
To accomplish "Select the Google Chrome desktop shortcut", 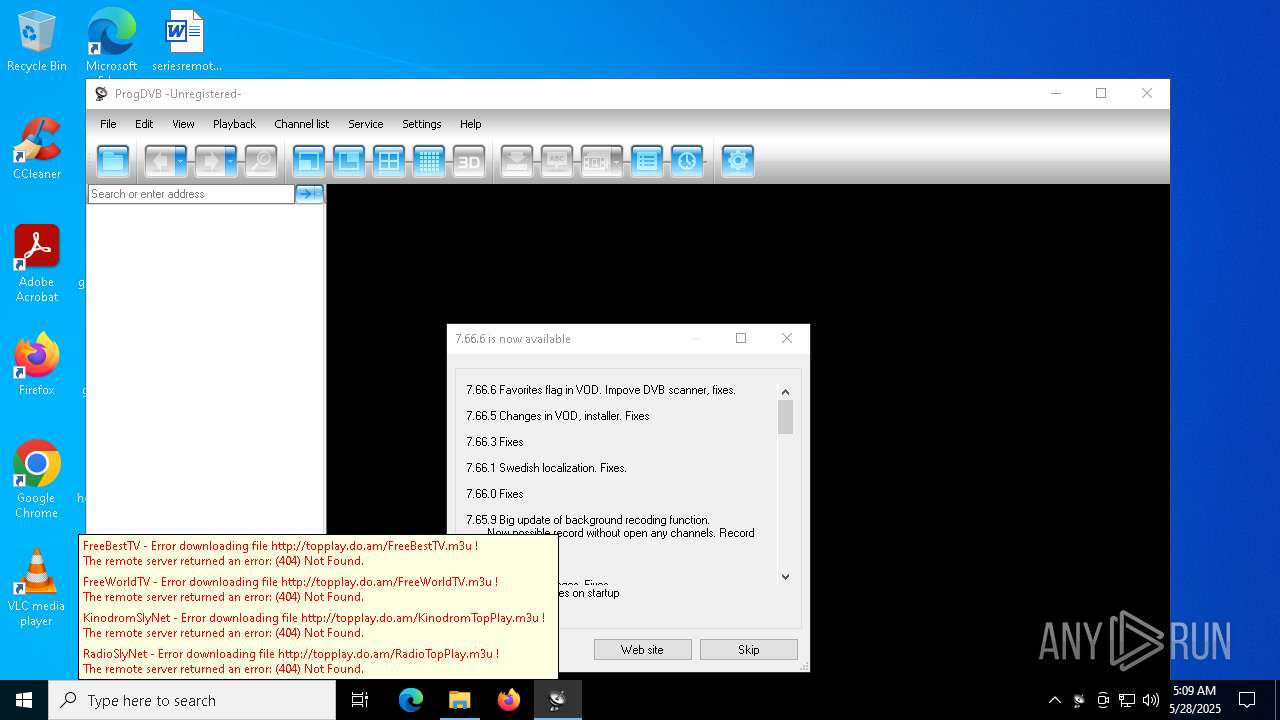I will tap(37, 480).
